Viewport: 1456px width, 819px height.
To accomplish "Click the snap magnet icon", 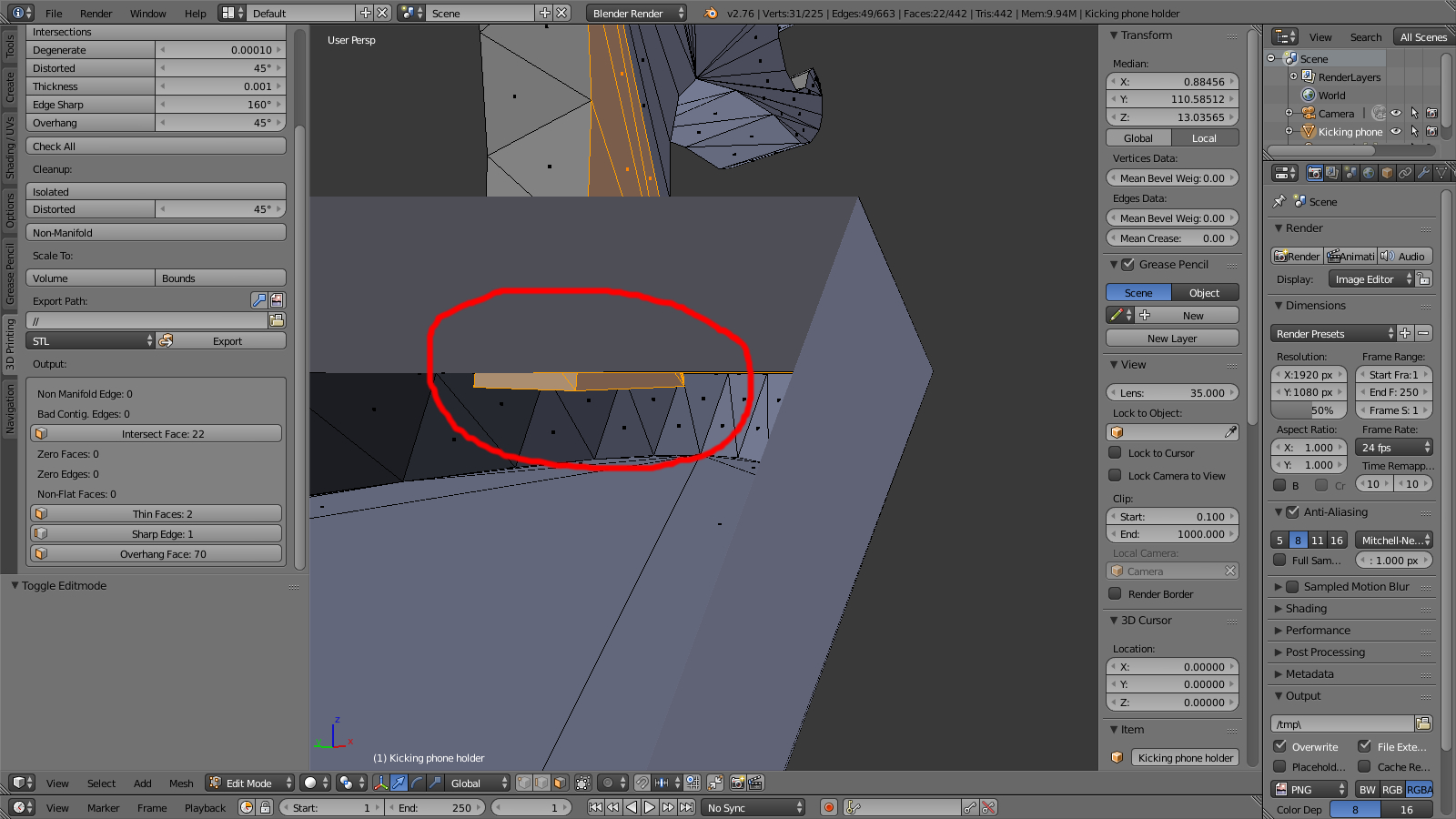I will [642, 783].
